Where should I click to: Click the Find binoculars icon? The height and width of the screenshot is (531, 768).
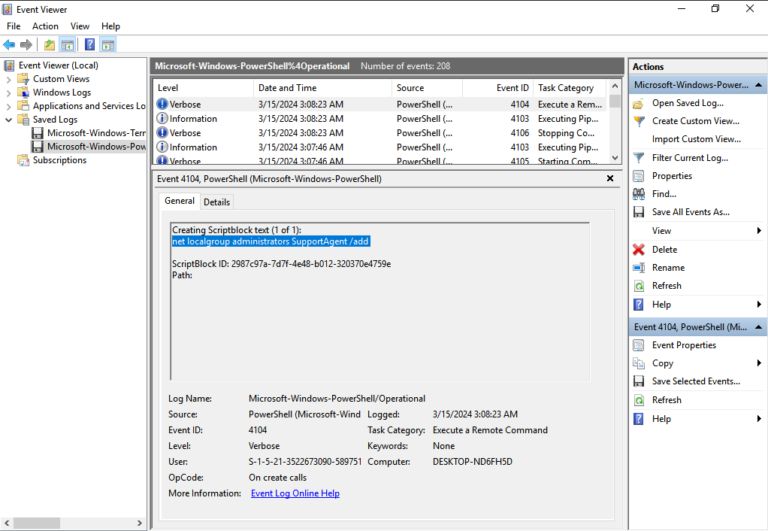639,194
